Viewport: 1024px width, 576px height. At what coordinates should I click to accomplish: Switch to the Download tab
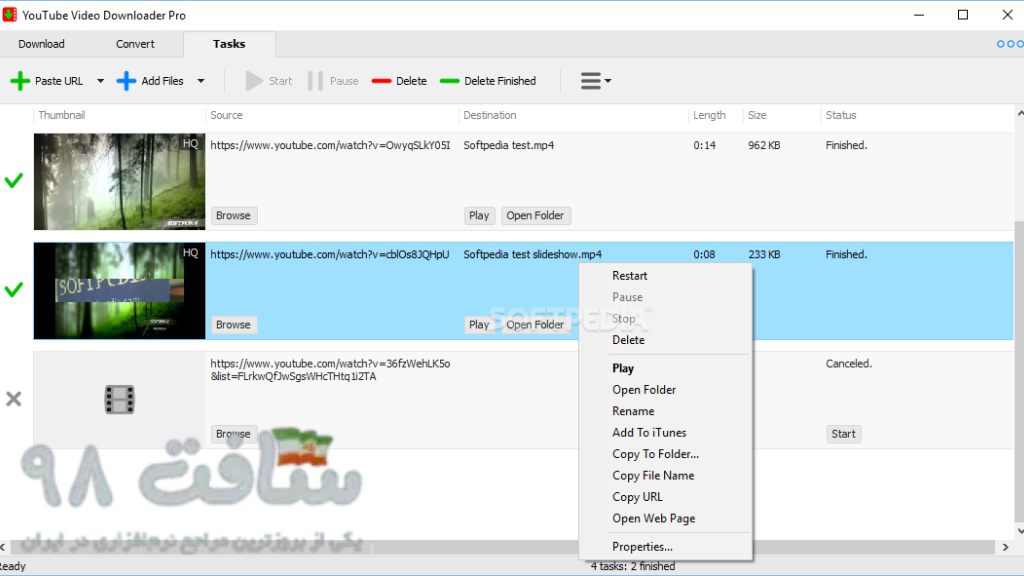click(x=41, y=44)
